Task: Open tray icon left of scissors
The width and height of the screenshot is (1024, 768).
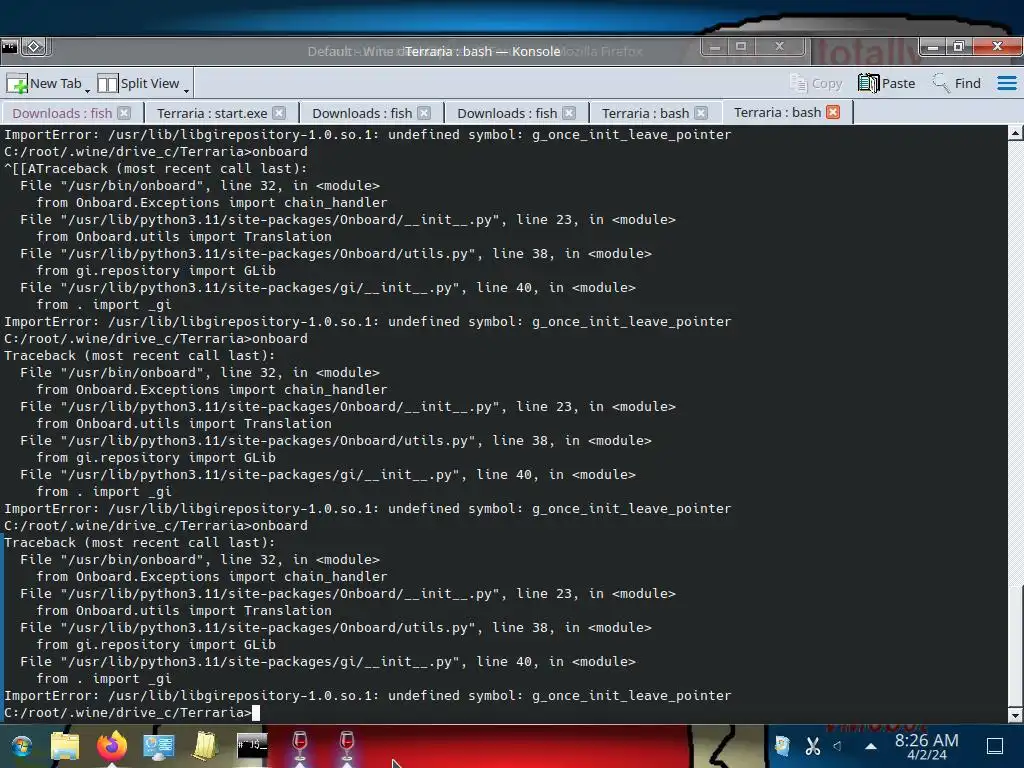Action: (x=782, y=745)
